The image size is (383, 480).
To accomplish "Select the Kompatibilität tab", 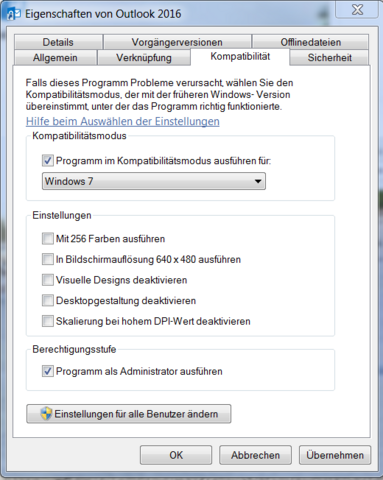I will click(x=240, y=56).
